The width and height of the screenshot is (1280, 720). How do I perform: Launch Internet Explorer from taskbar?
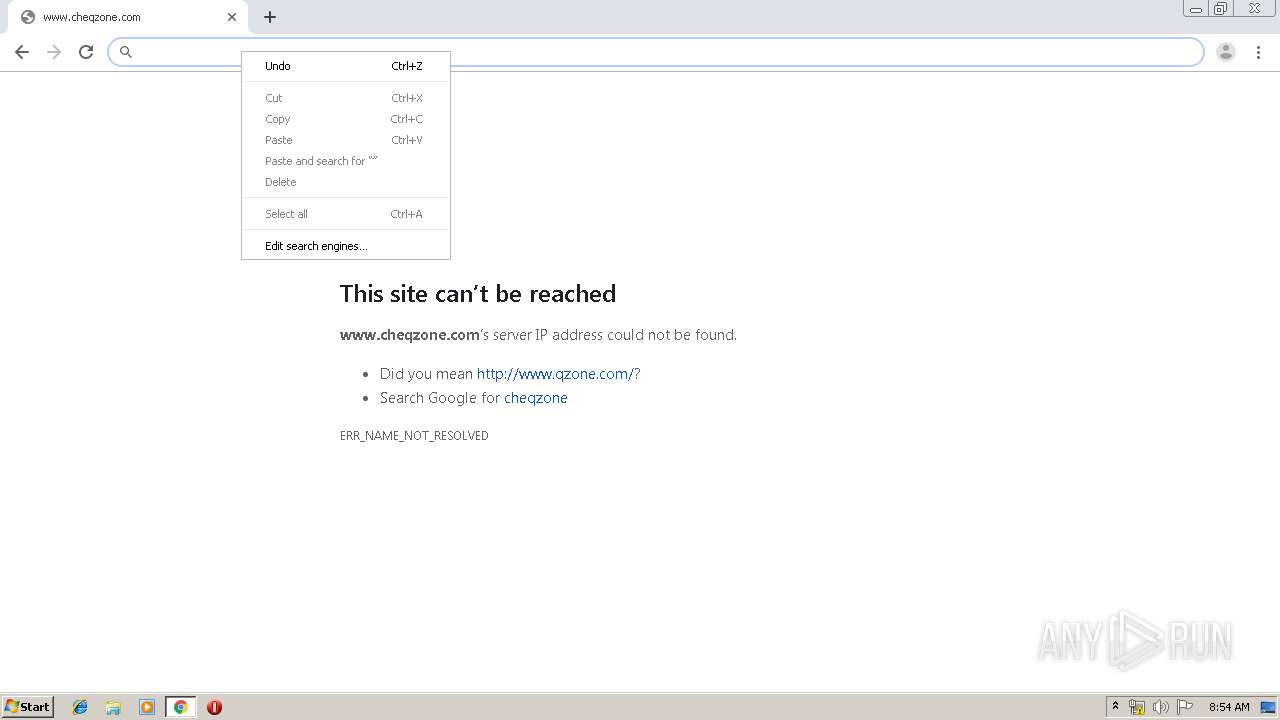click(x=80, y=707)
